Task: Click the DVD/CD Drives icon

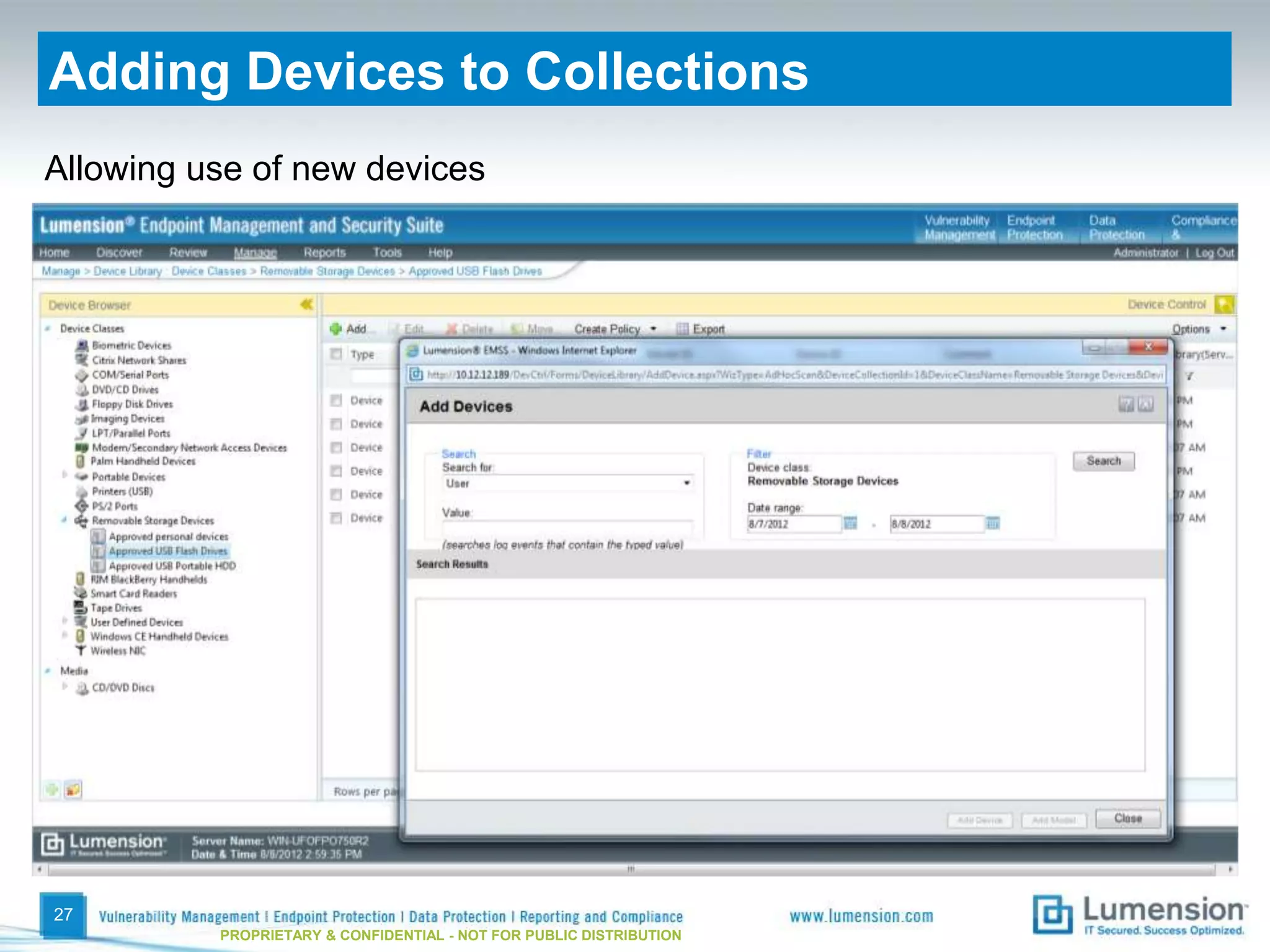Action: (x=82, y=389)
